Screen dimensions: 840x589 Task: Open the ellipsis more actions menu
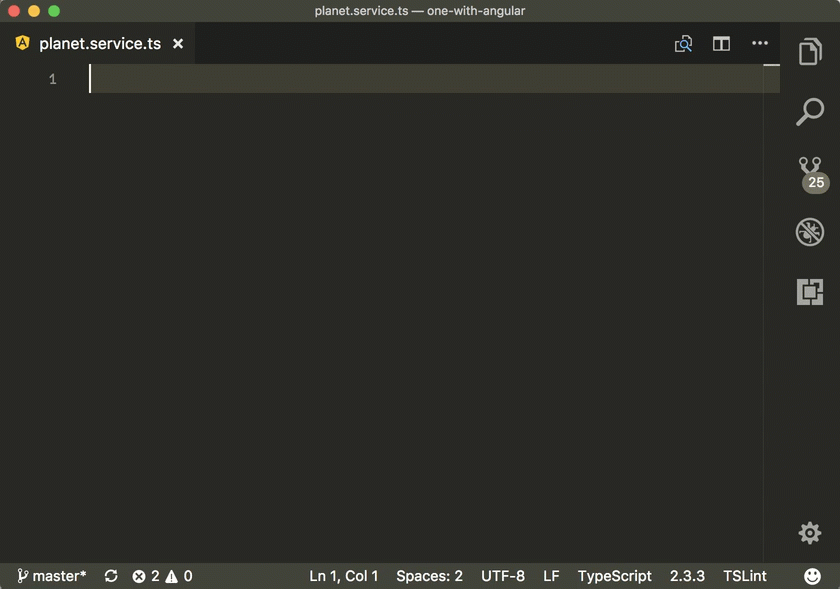[759, 43]
